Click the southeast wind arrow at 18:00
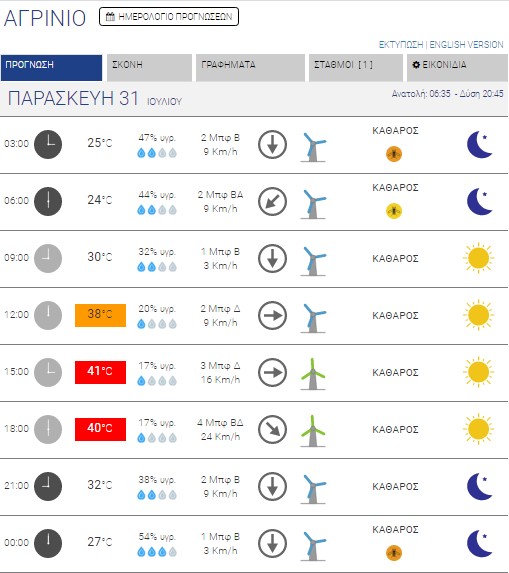The image size is (509, 573). (x=272, y=429)
